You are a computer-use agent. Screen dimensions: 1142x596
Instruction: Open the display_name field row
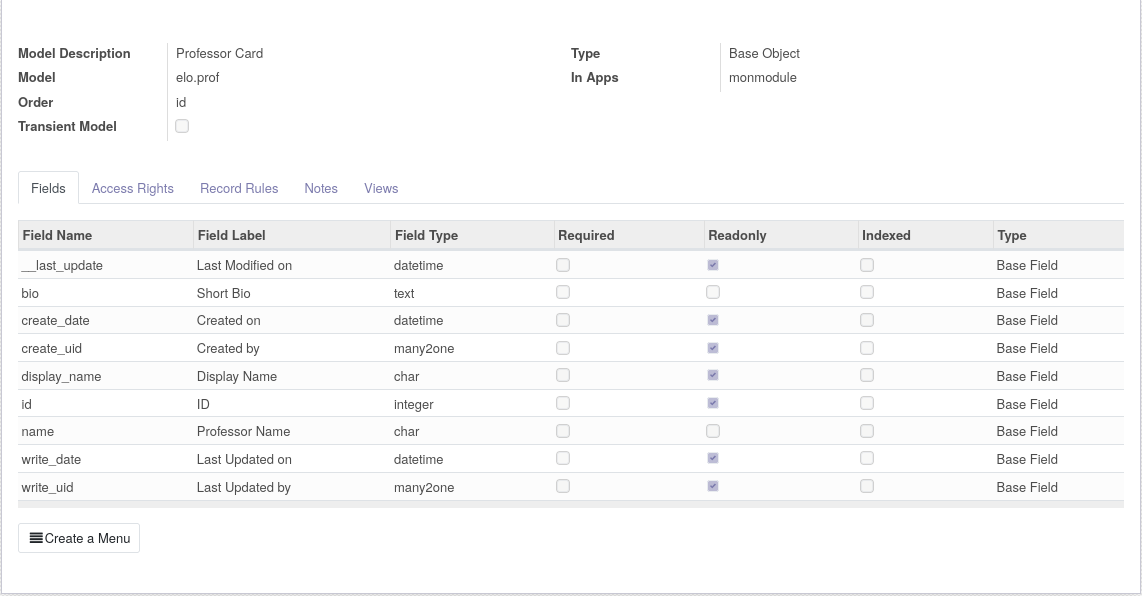click(x=61, y=376)
